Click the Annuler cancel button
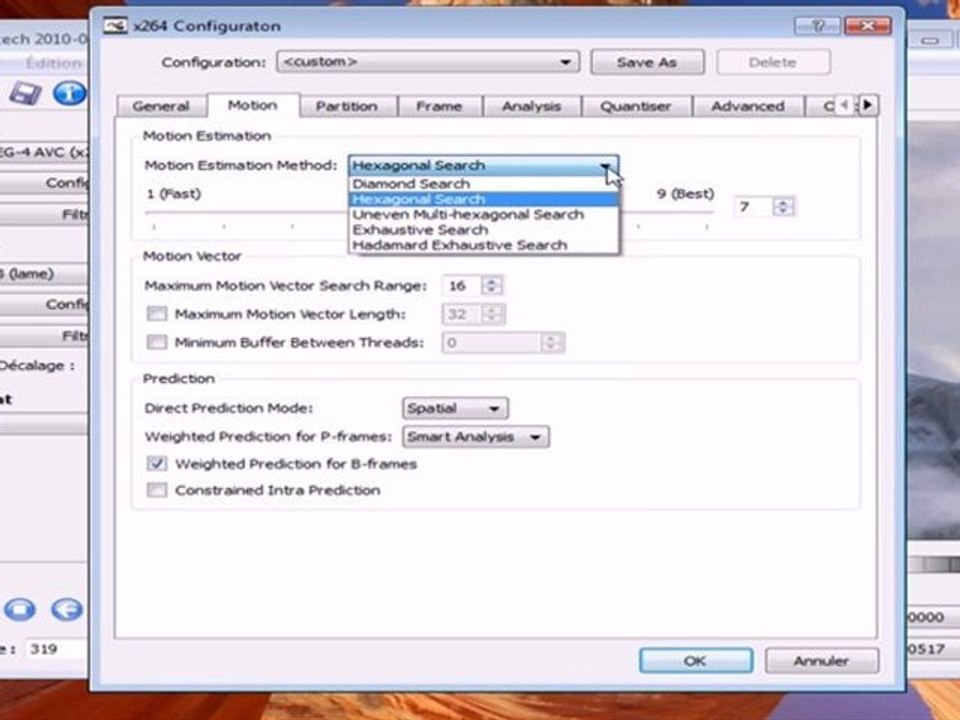The image size is (960, 720). pyautogui.click(x=822, y=661)
